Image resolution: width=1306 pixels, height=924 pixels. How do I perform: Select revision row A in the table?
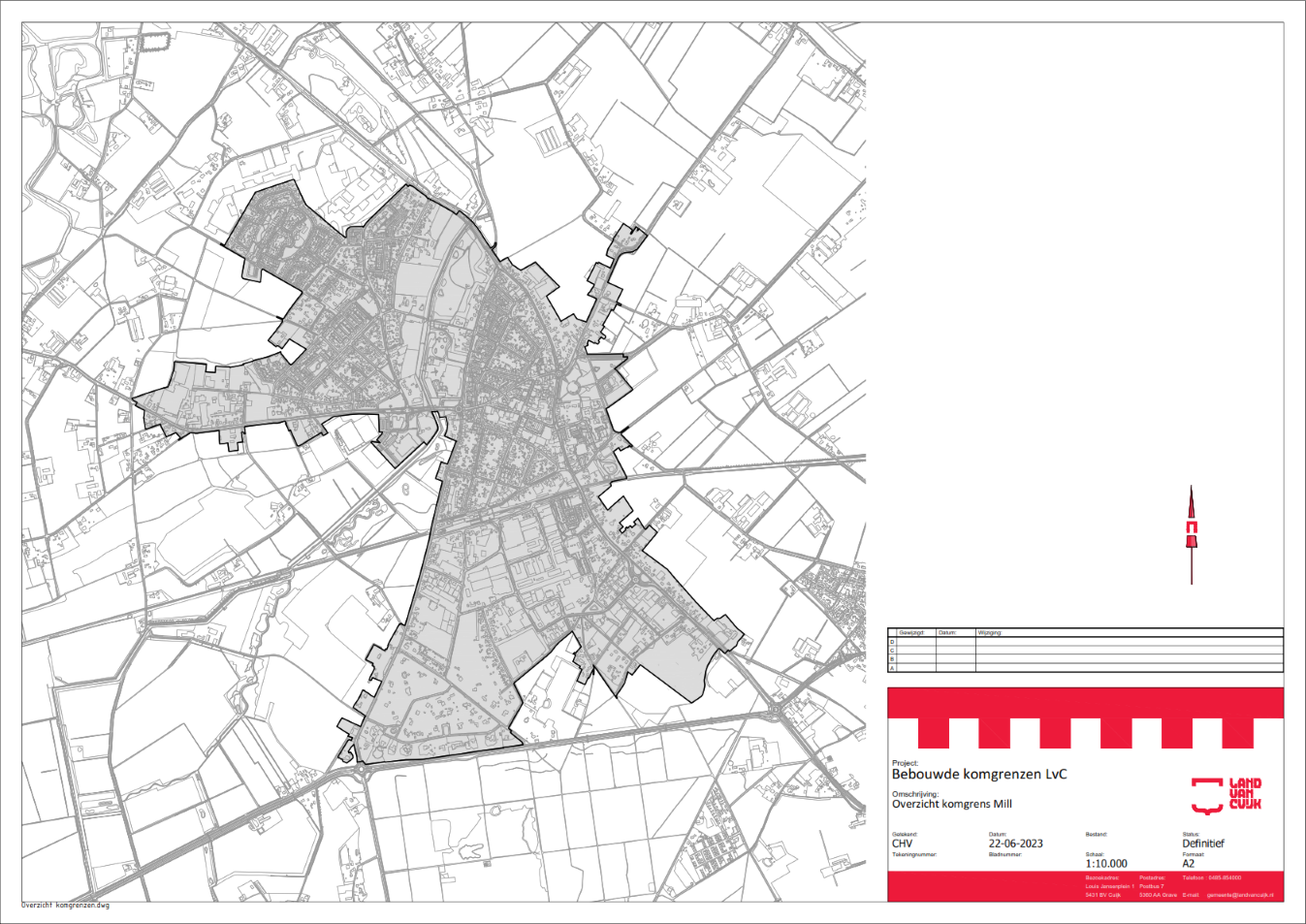[x=892, y=668]
